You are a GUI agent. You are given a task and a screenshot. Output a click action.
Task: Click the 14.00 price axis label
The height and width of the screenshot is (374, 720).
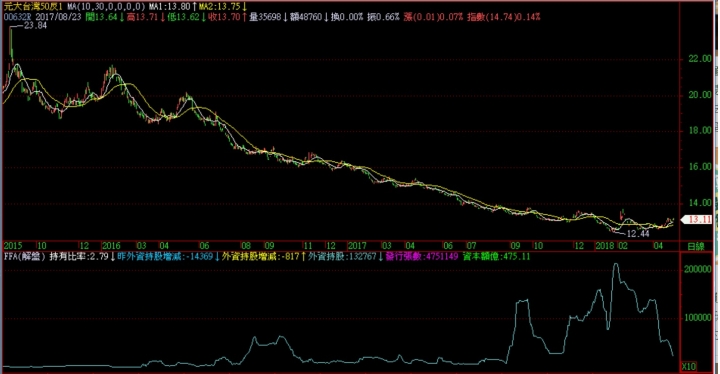(x=700, y=202)
